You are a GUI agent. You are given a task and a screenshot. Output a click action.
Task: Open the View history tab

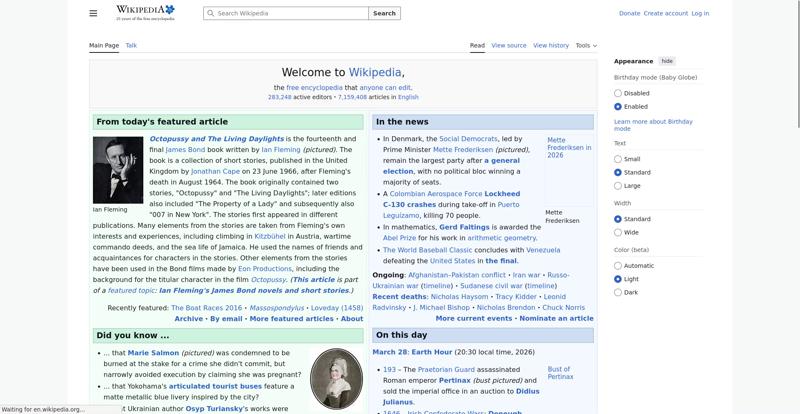click(550, 45)
